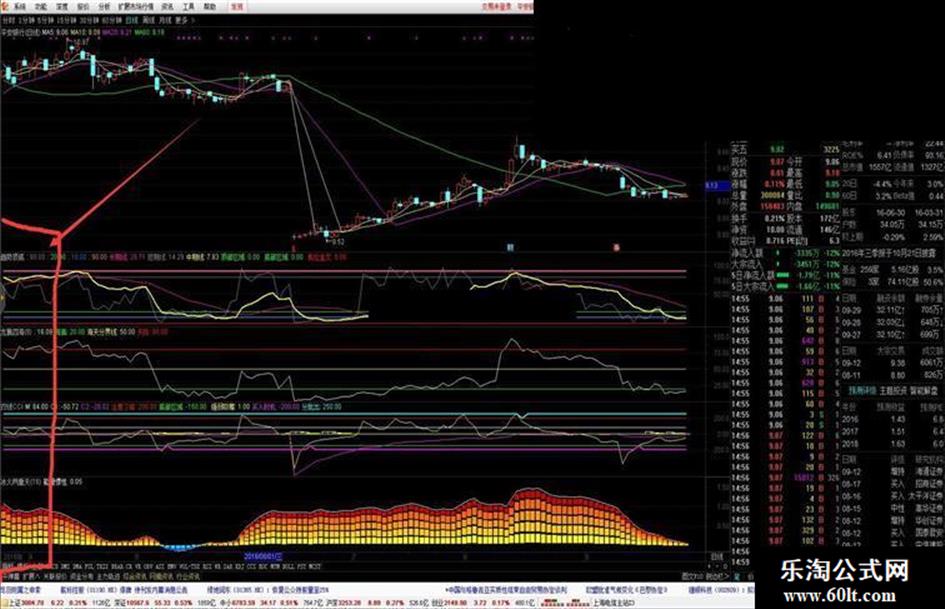Click the blue marker icon below K-line chart
945x609 pixels.
pos(510,247)
